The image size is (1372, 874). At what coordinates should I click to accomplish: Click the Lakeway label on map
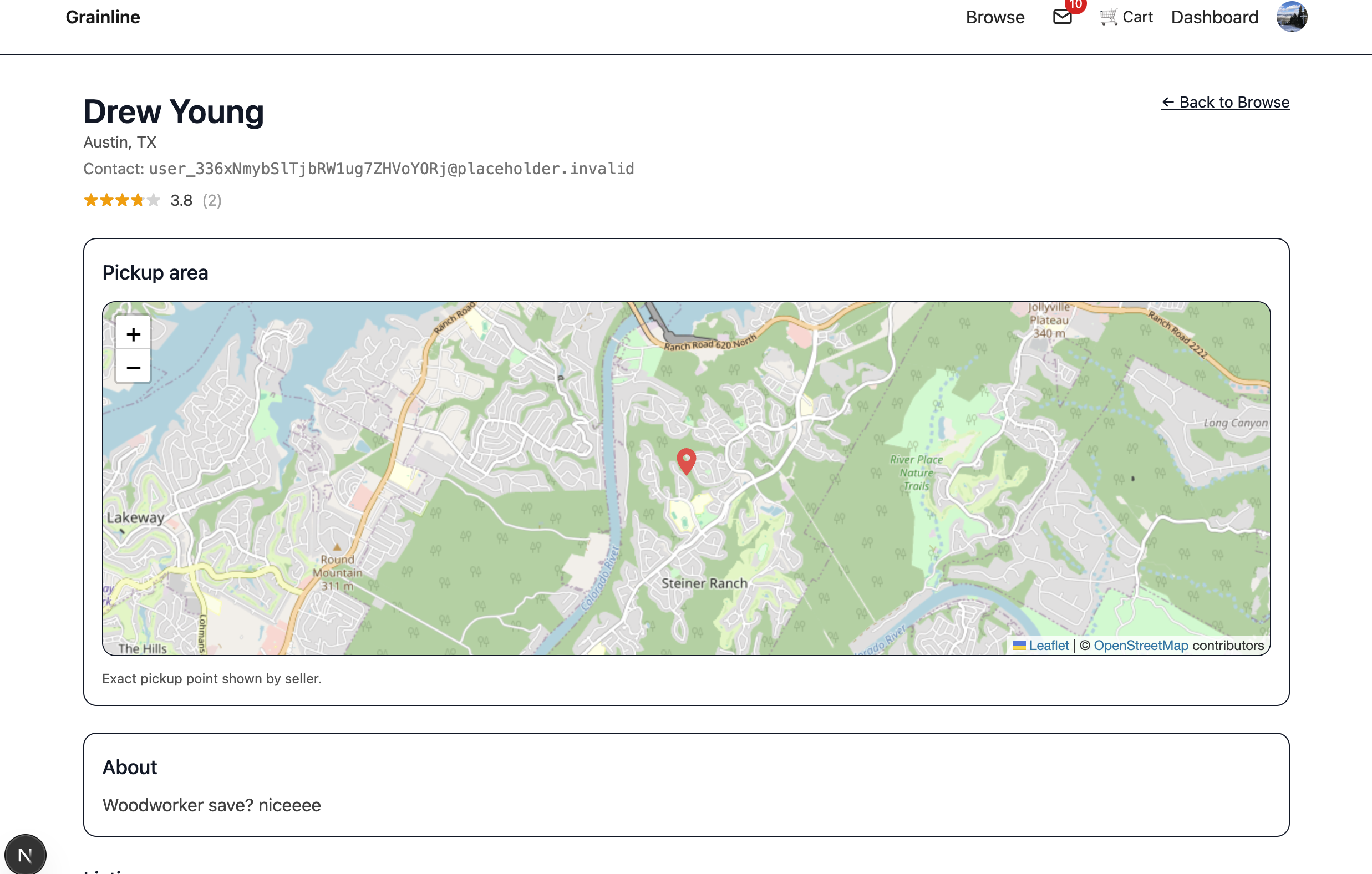click(x=136, y=517)
